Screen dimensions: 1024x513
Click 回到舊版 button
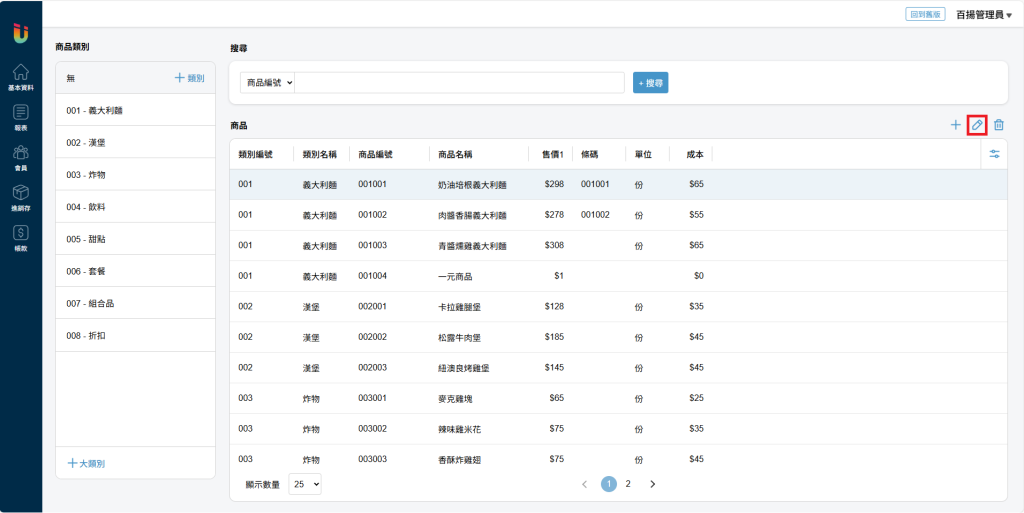coord(925,14)
